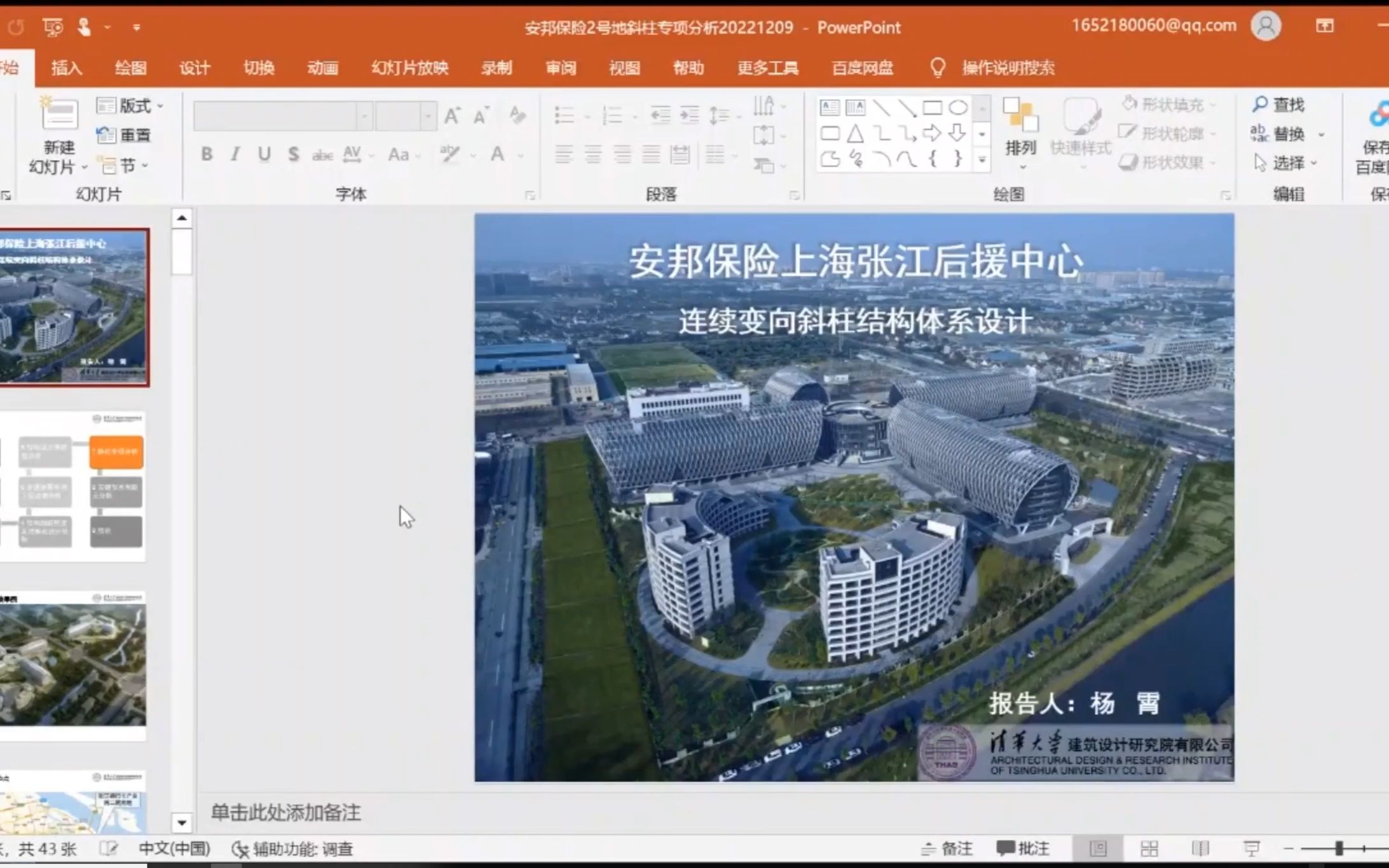Toggle Center alignment for paragraph
This screenshot has width=1389, height=868.
592,154
